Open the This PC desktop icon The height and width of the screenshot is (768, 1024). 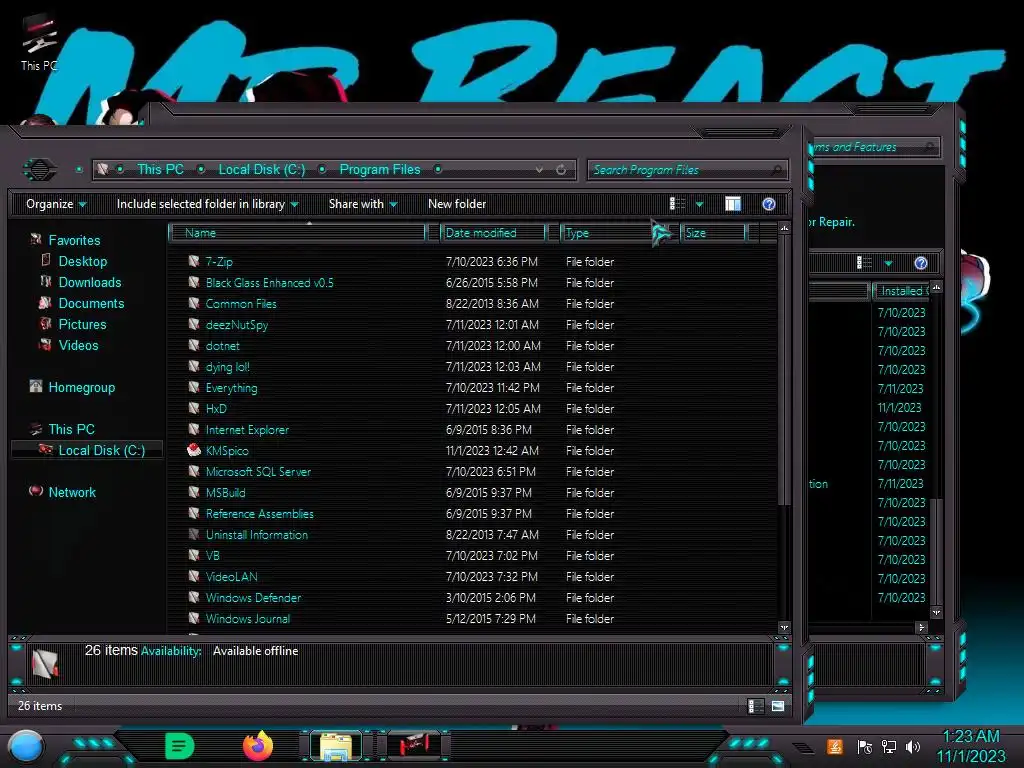39,43
